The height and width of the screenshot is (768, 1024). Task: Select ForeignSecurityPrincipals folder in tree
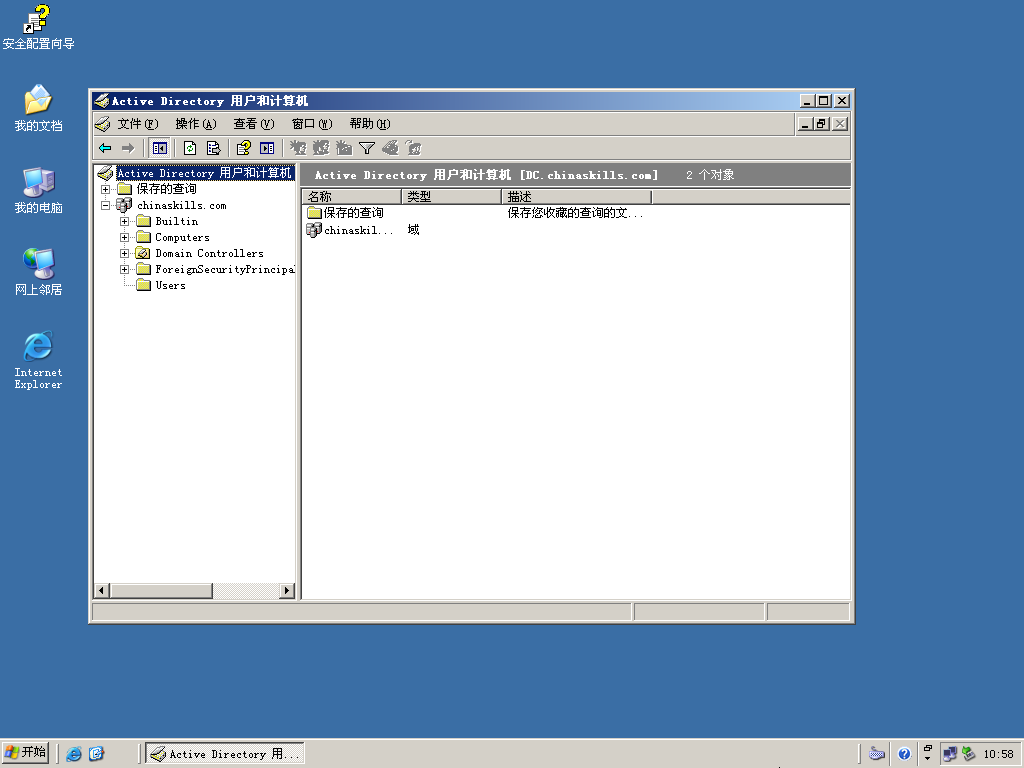(x=225, y=269)
